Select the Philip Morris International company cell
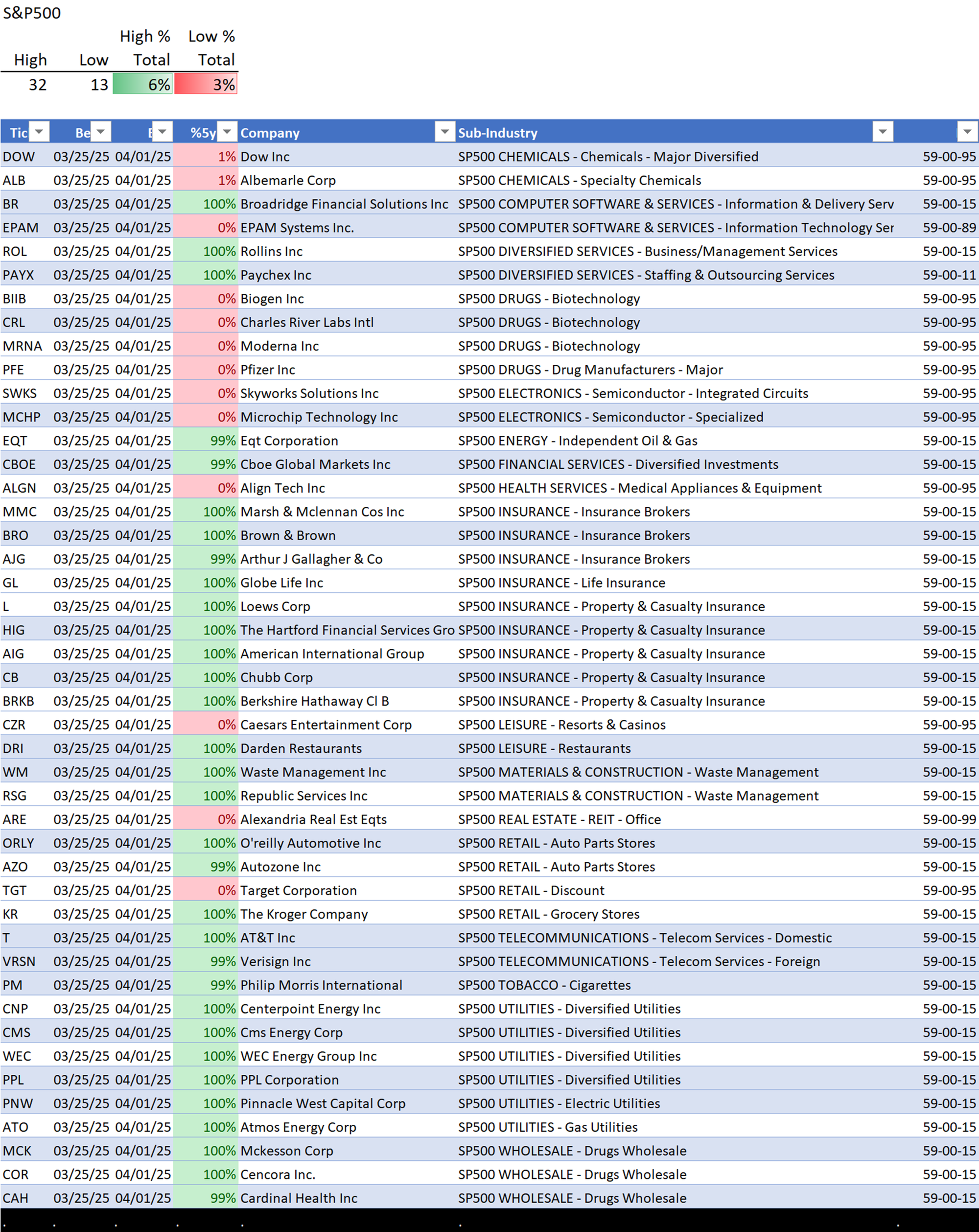 [321, 985]
